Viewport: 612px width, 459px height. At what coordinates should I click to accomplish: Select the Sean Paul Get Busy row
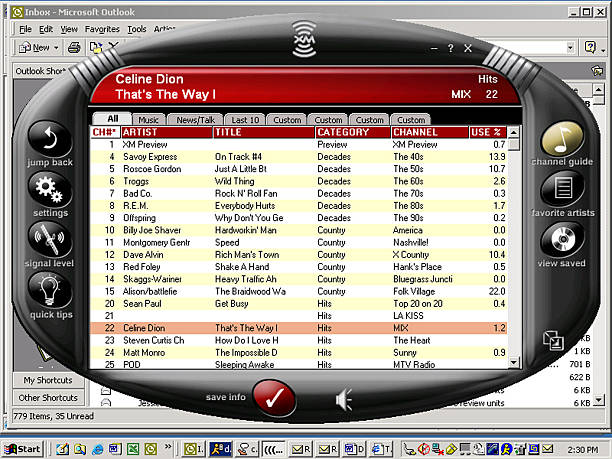point(299,304)
